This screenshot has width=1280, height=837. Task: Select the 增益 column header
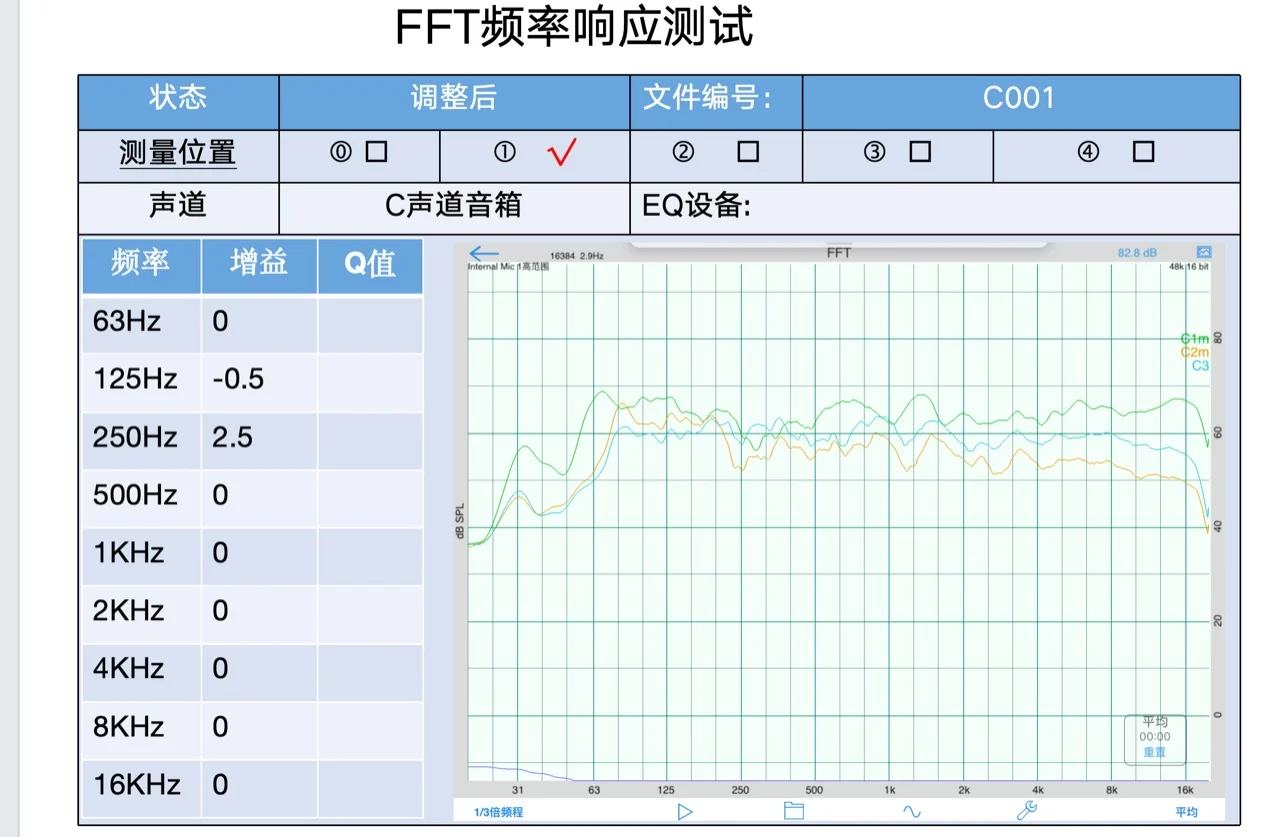tap(259, 264)
